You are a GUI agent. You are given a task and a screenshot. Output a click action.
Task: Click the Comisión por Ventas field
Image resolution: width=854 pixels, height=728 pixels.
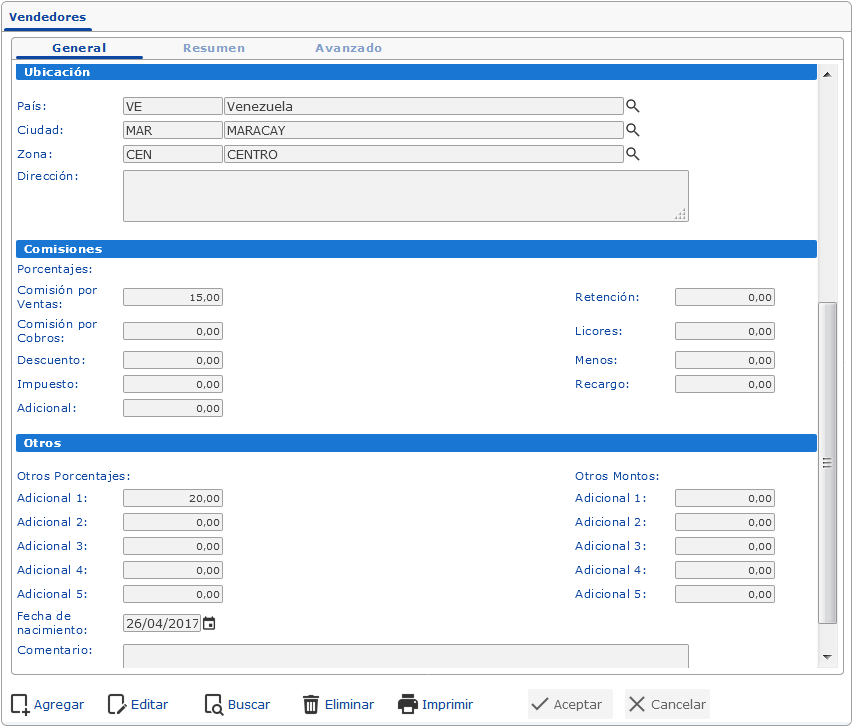[x=173, y=297]
